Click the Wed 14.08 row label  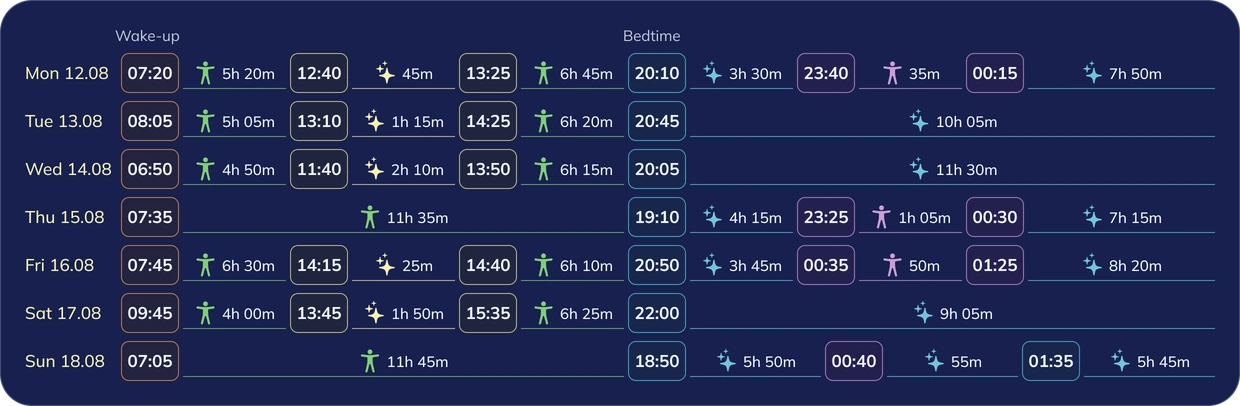coord(68,169)
